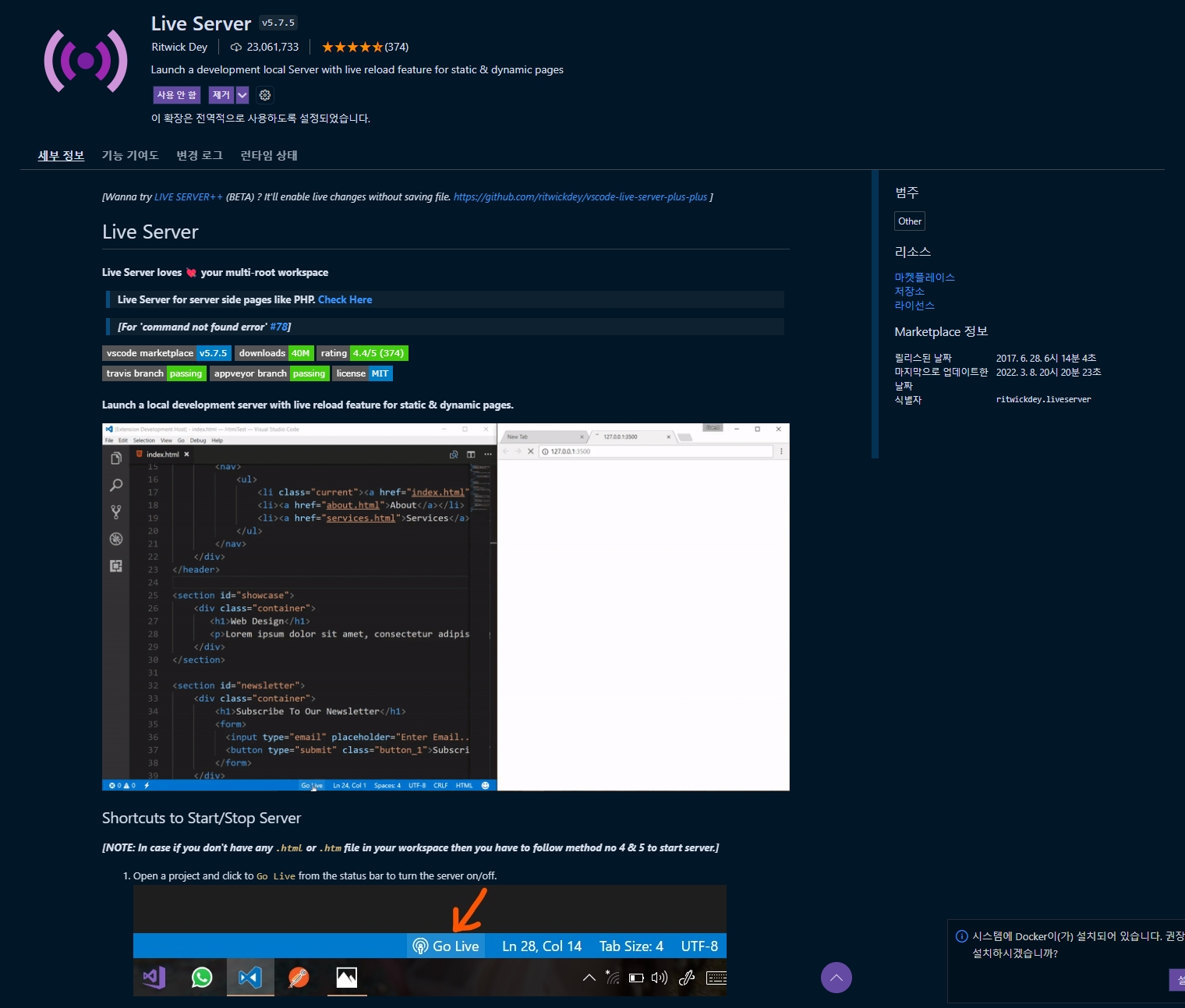Click the Ritwick Dey publisher name
Image resolution: width=1185 pixels, height=1008 pixels.
tap(179, 48)
